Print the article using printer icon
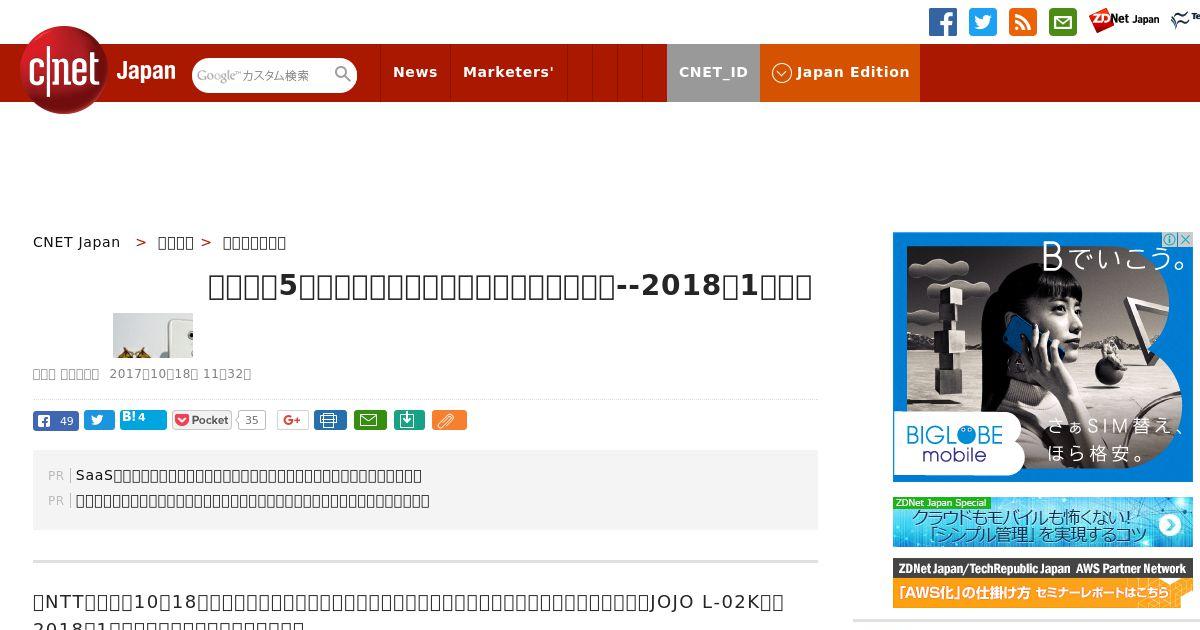Viewport: 1200px width, 630px height. [x=330, y=420]
